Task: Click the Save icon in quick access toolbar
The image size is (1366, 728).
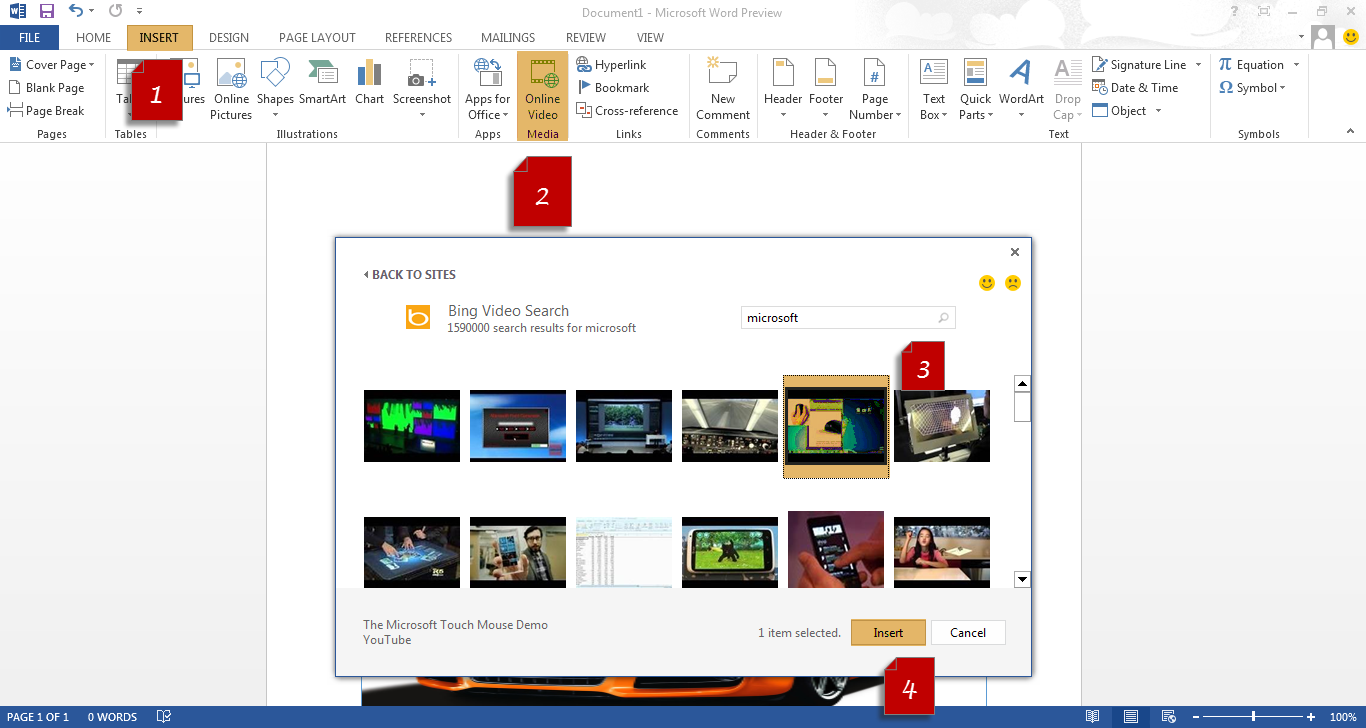Action: point(46,12)
